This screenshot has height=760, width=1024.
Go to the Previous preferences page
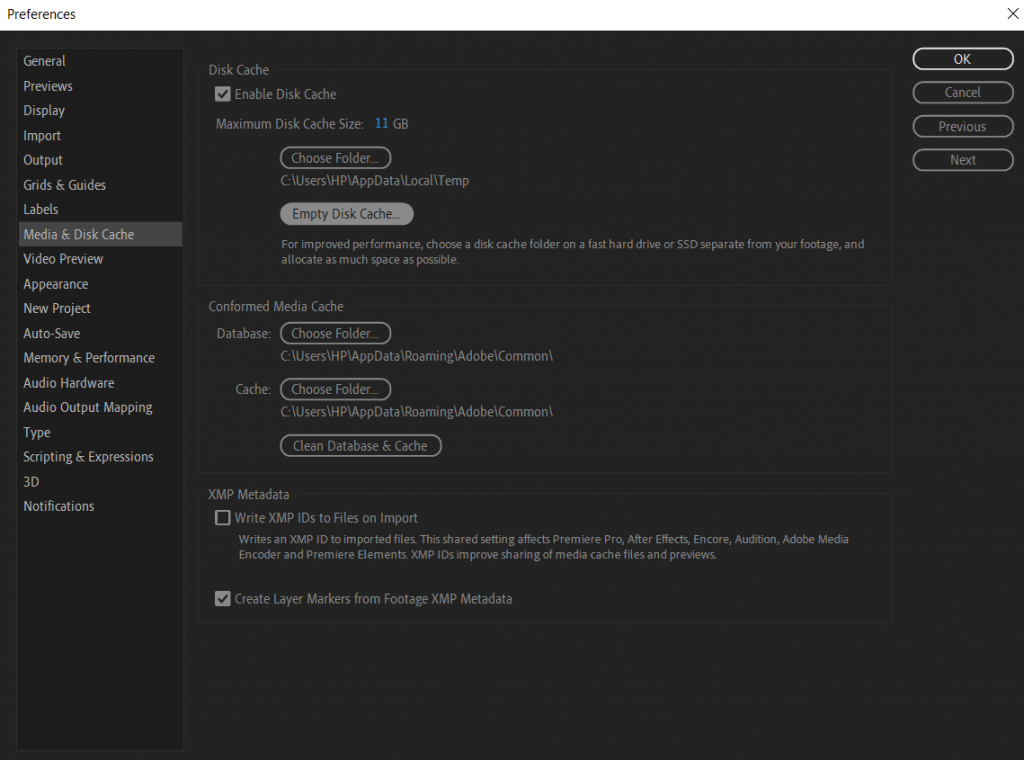tap(962, 127)
